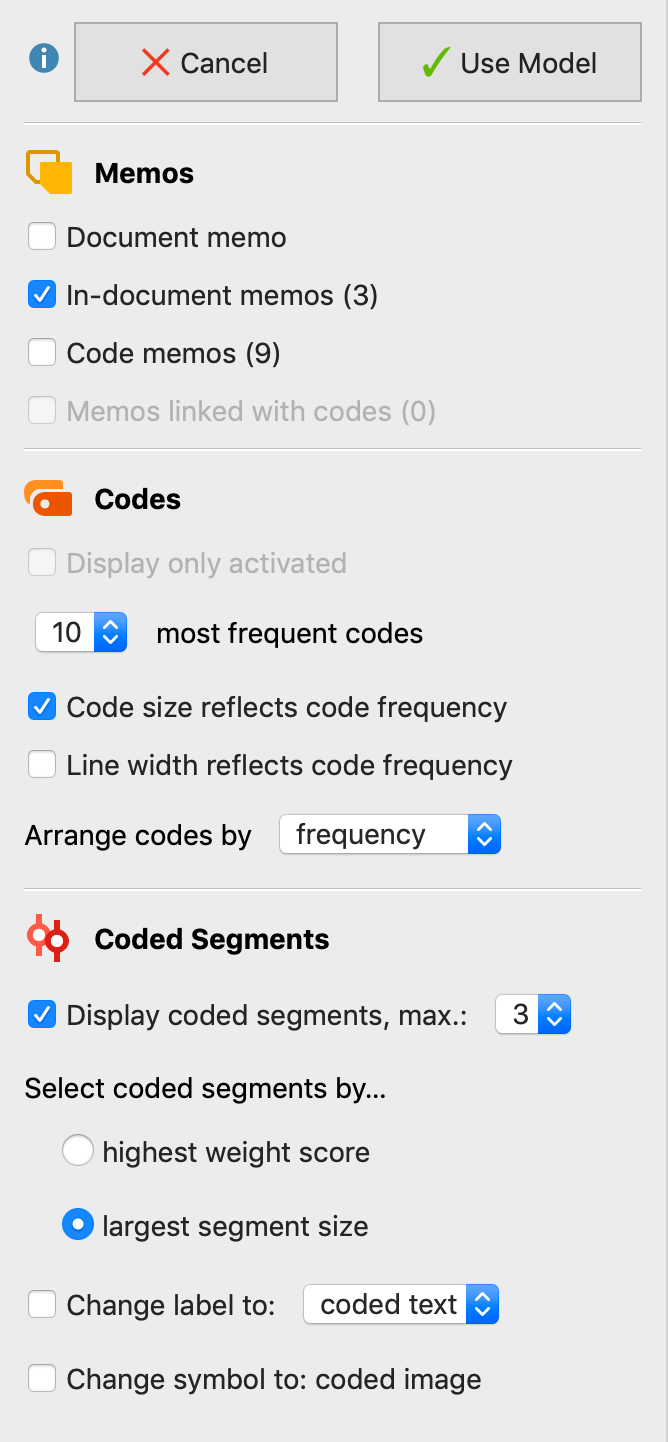Image resolution: width=668 pixels, height=1442 pixels.
Task: Click the Use Model button
Action: (x=508, y=62)
